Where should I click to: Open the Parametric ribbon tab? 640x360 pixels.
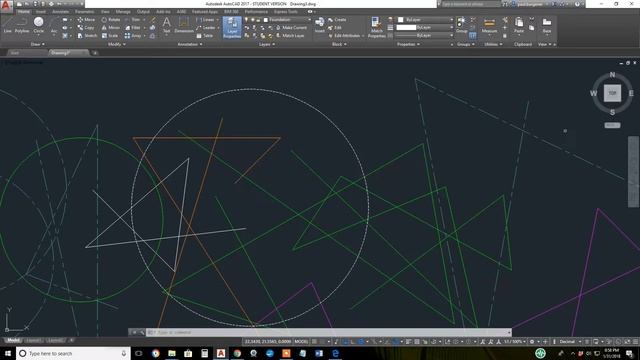coord(84,11)
